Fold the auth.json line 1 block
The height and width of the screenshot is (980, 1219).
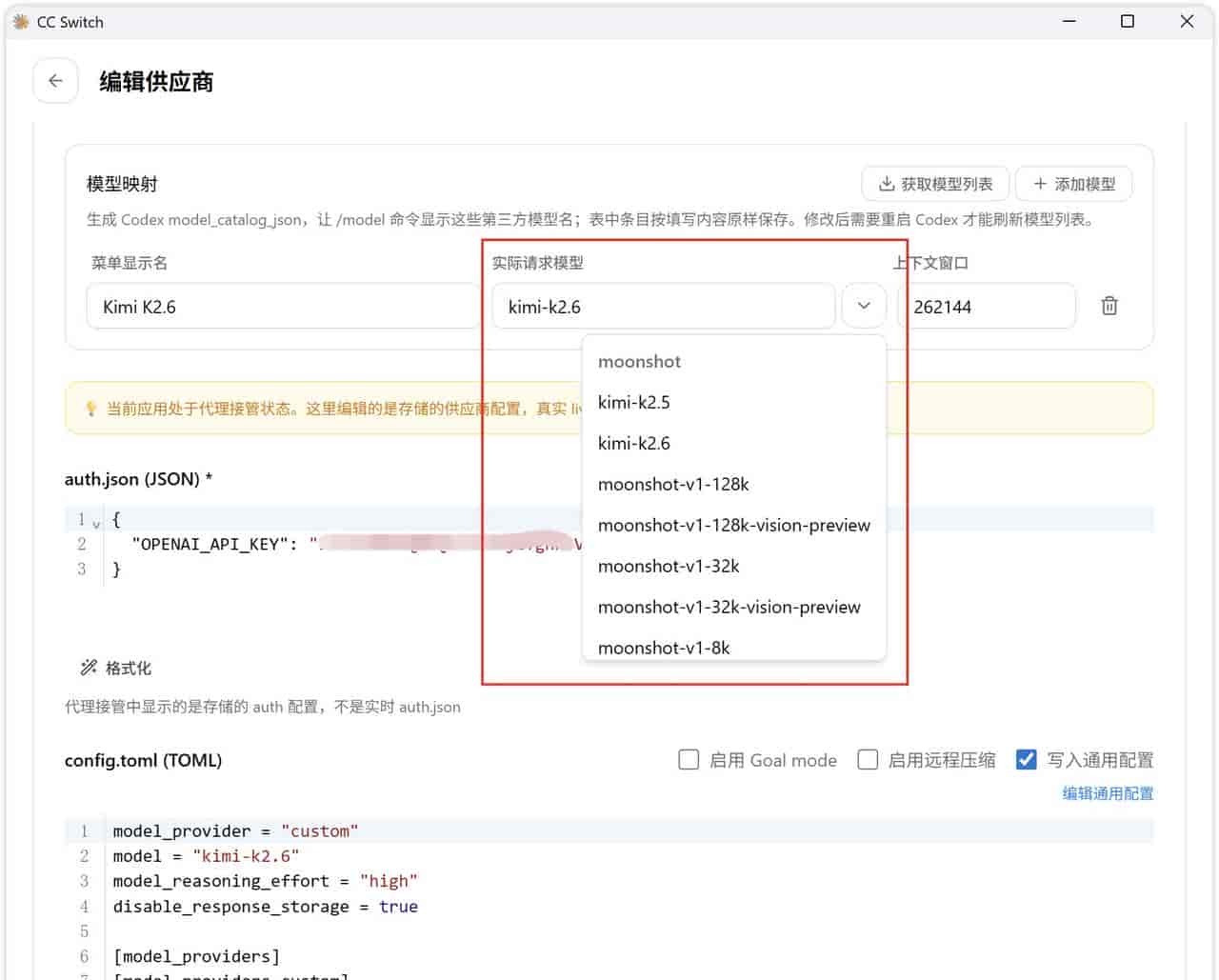(x=96, y=523)
